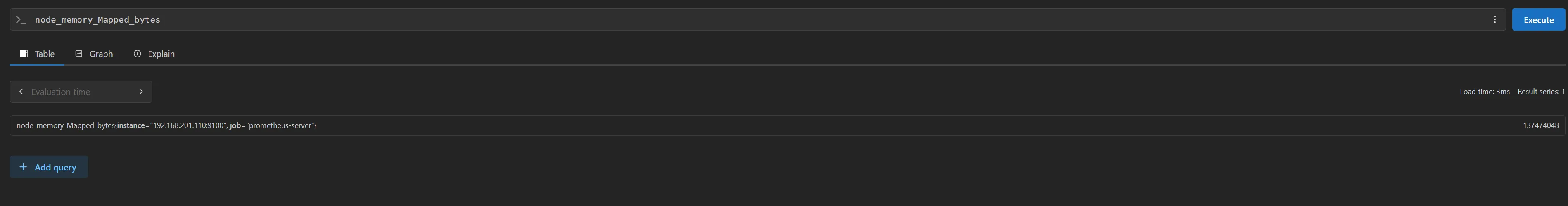Viewport: 1568px width, 206px height.
Task: Step to the previous evaluation time
Action: point(21,92)
